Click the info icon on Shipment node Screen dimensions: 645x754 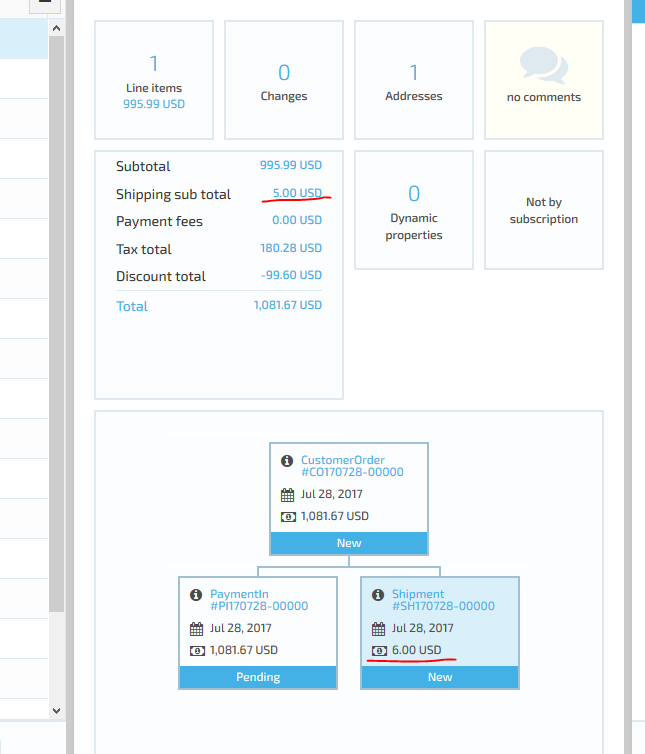coord(378,595)
